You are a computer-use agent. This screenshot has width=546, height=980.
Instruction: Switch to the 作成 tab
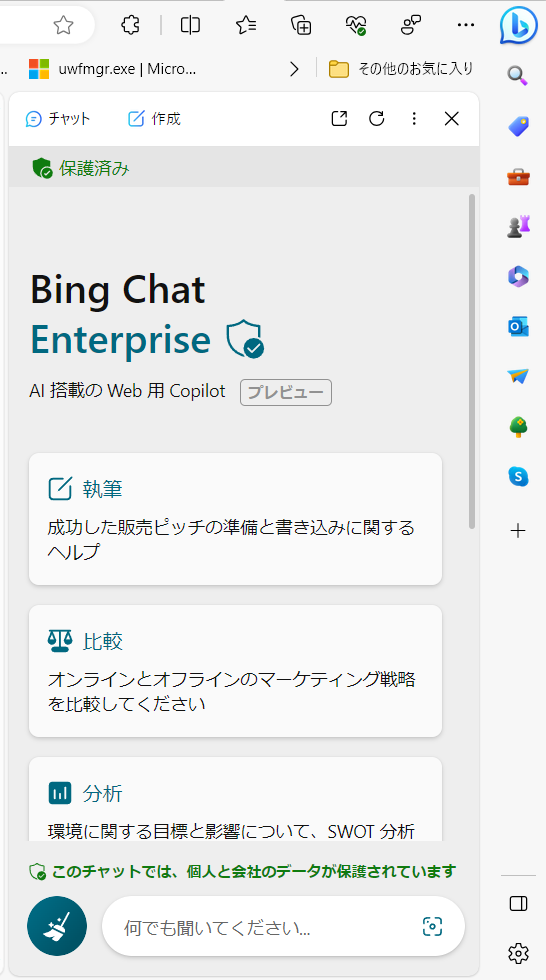tap(154, 119)
